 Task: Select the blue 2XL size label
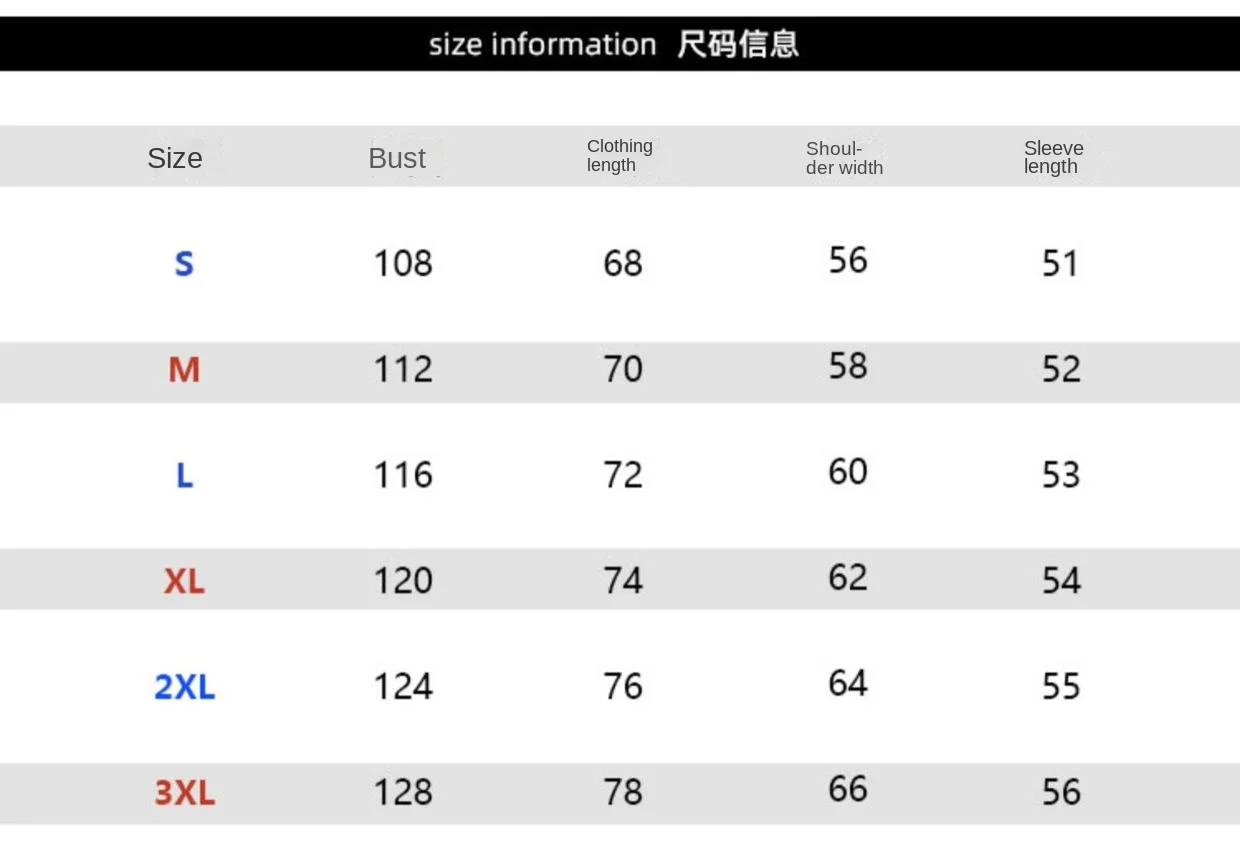[x=184, y=687]
